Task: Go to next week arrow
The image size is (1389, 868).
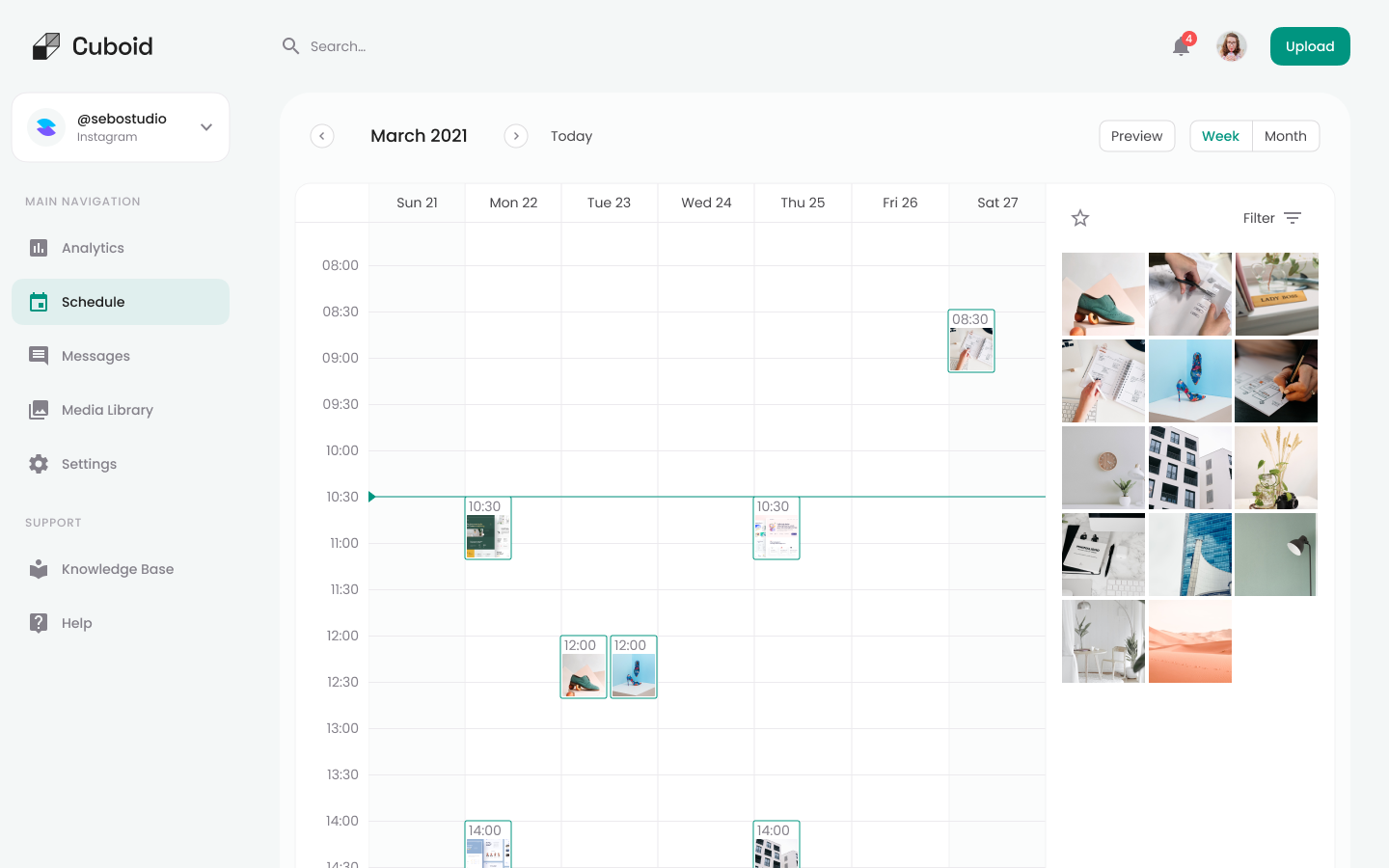Action: pos(516,136)
